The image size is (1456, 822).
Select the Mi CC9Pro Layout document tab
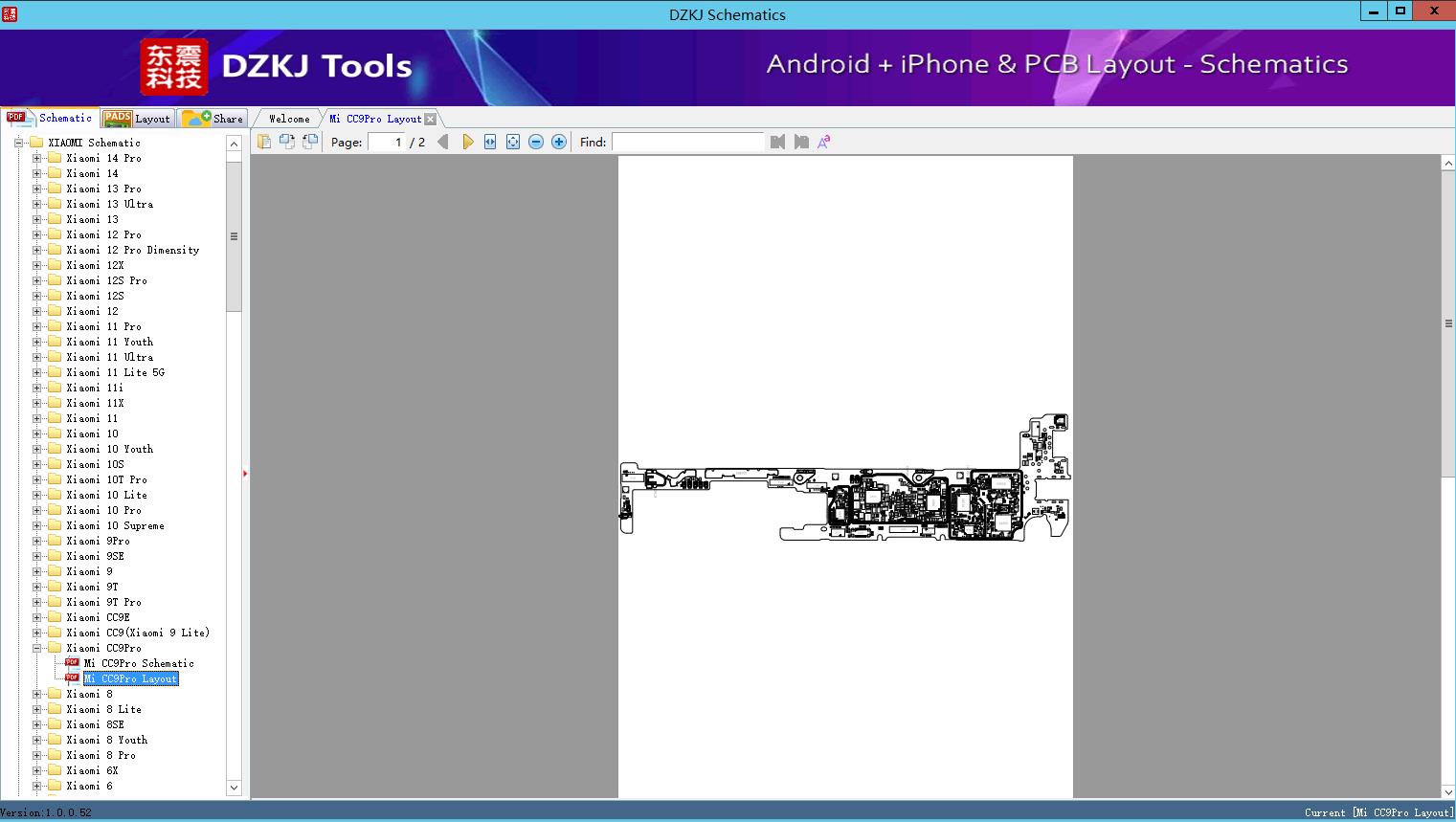375,119
